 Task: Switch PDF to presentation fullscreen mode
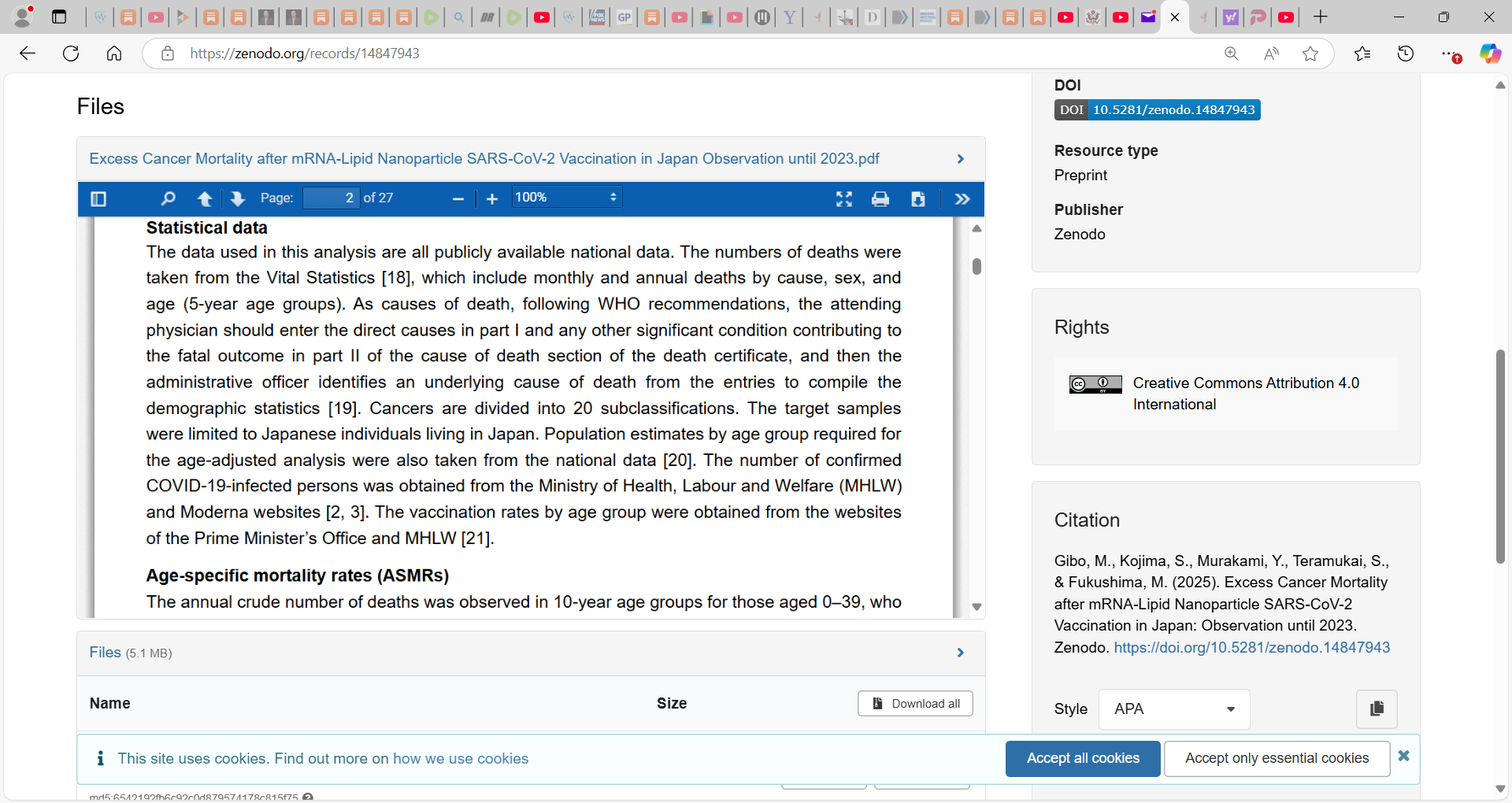pyautogui.click(x=844, y=199)
